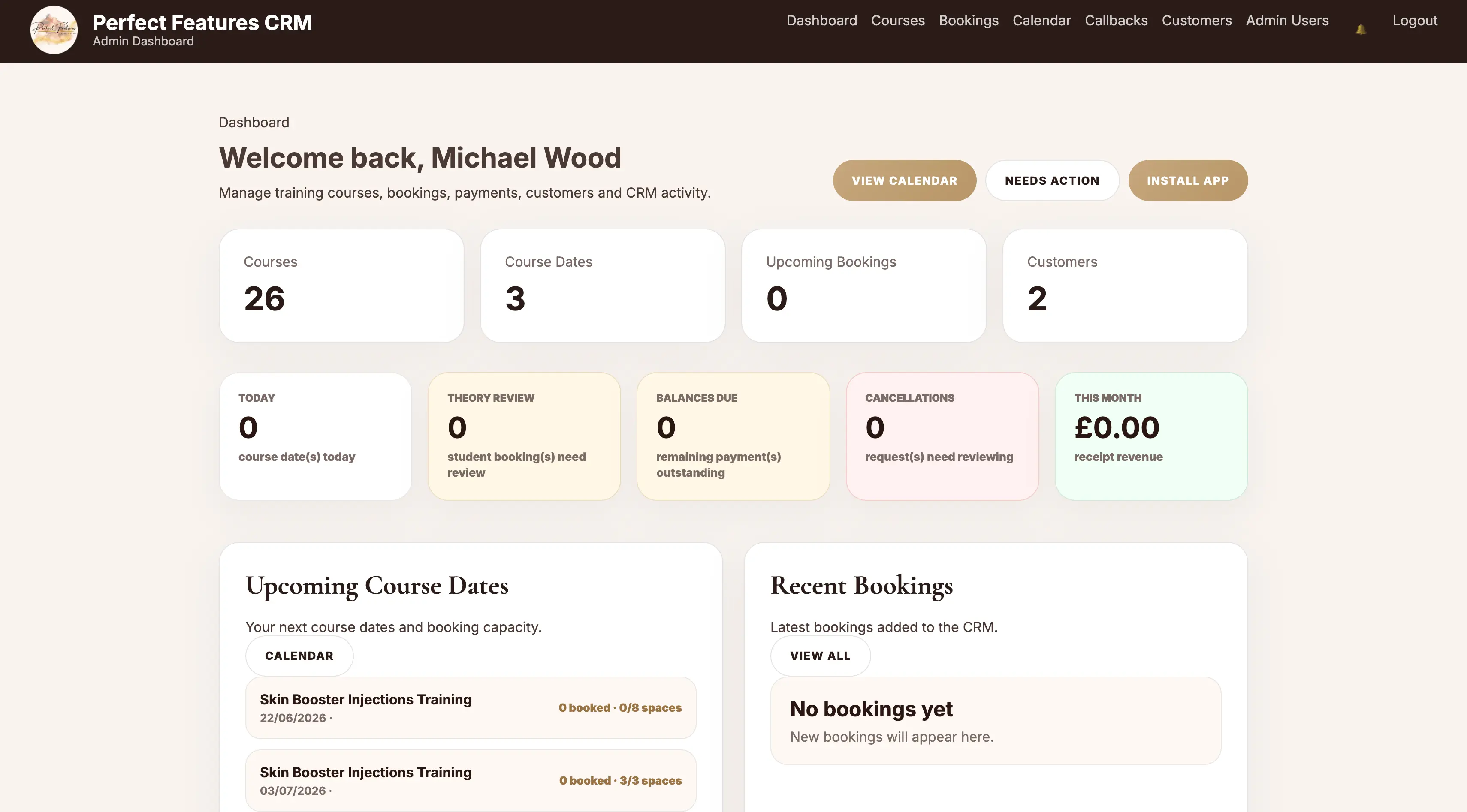Click the £0.00 receipt revenue value

(x=1117, y=427)
